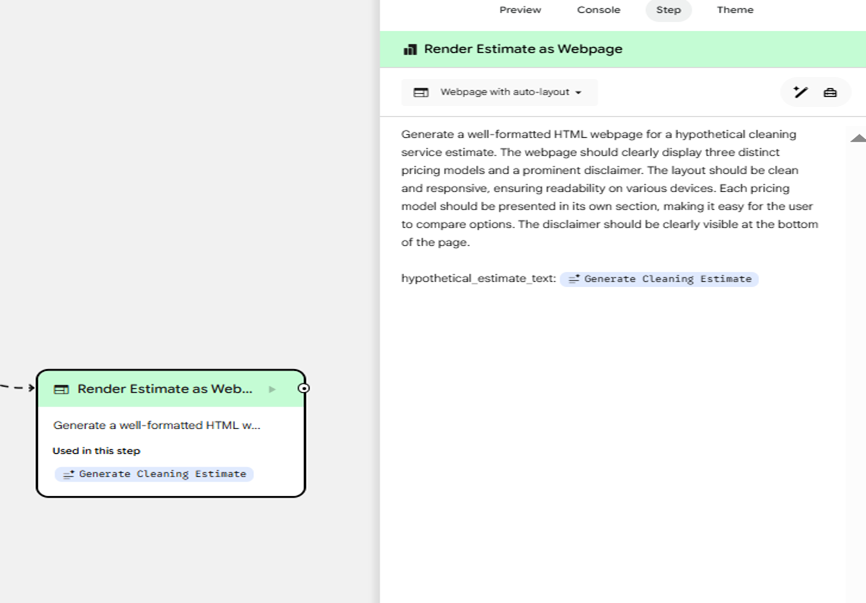This screenshot has height=603, width=866.
Task: Click the Generate Cleaning Estimate chip on the canvas node
Action: coord(155,474)
